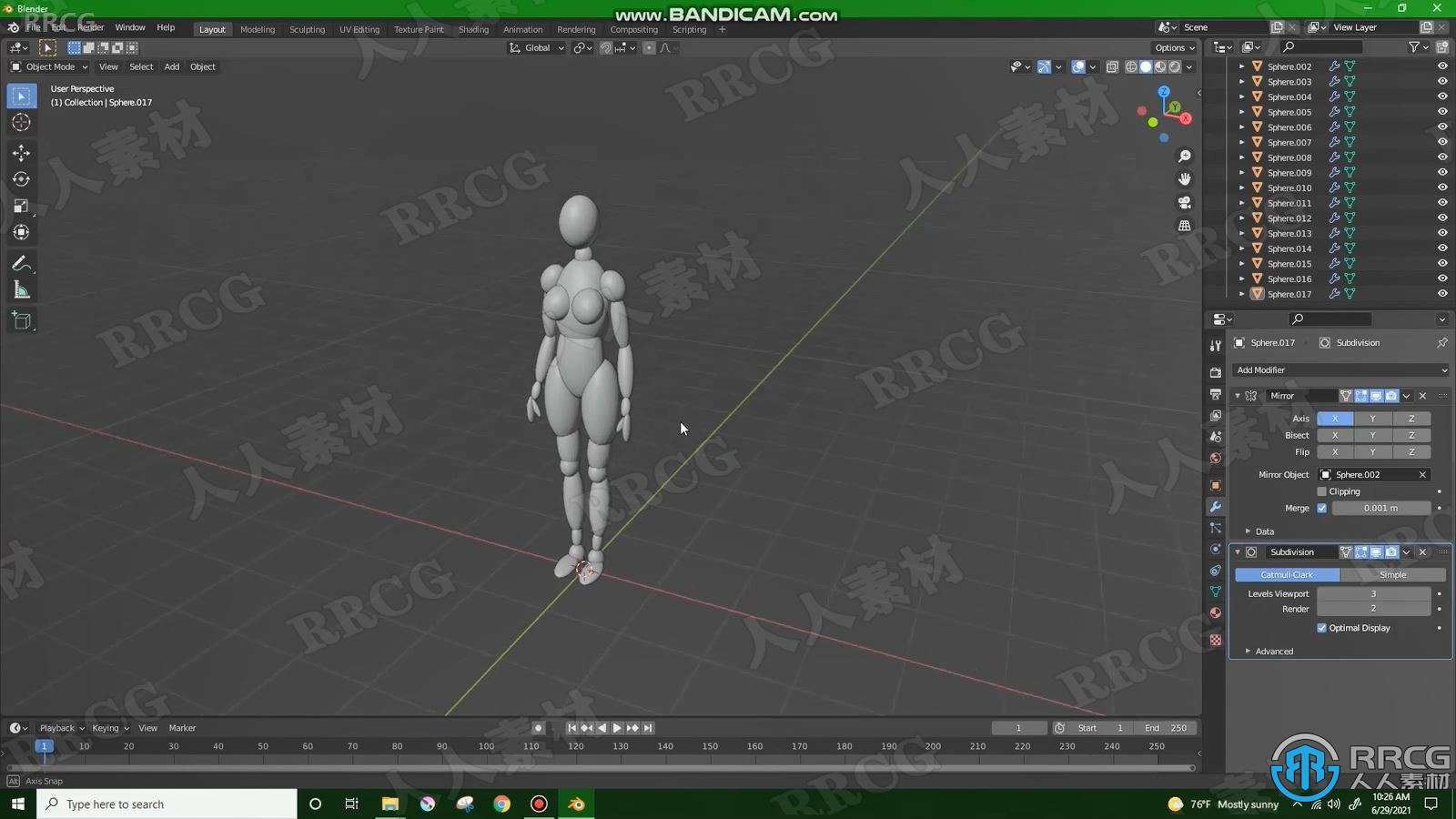Jump to the timeline start

[571, 728]
